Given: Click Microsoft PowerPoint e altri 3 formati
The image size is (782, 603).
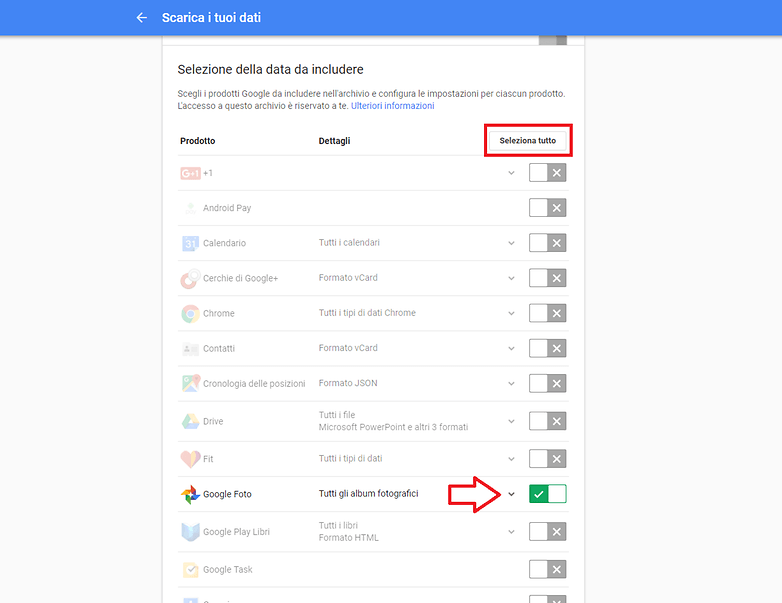Looking at the screenshot, I should pos(393,427).
